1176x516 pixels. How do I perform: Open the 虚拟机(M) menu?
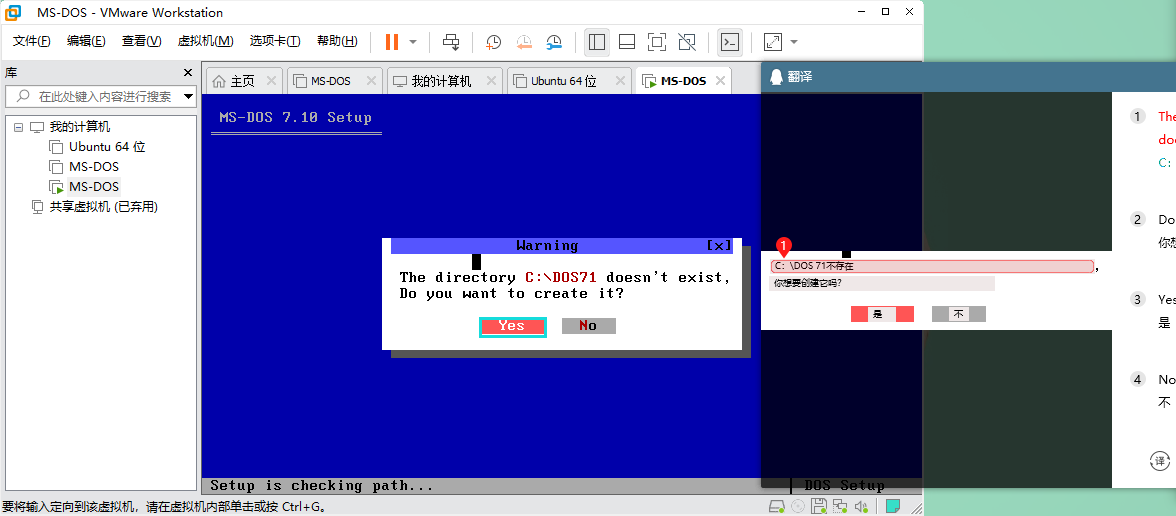206,41
